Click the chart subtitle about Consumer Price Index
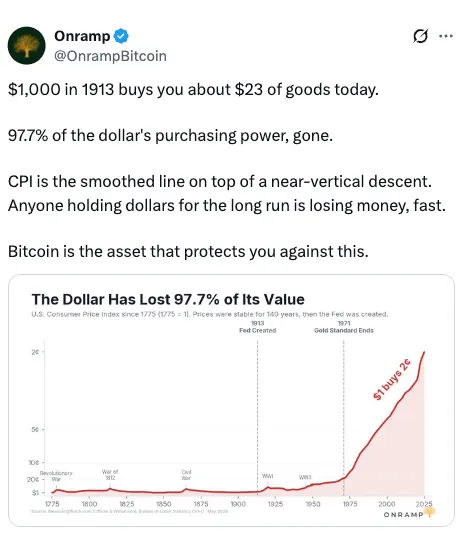This screenshot has height=537, width=457. [210, 314]
